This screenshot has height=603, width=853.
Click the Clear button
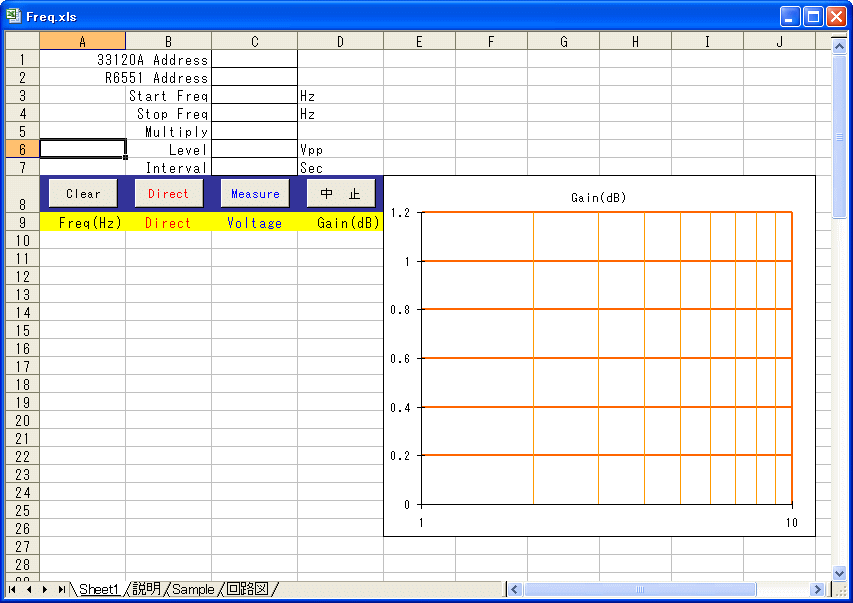click(x=83, y=194)
